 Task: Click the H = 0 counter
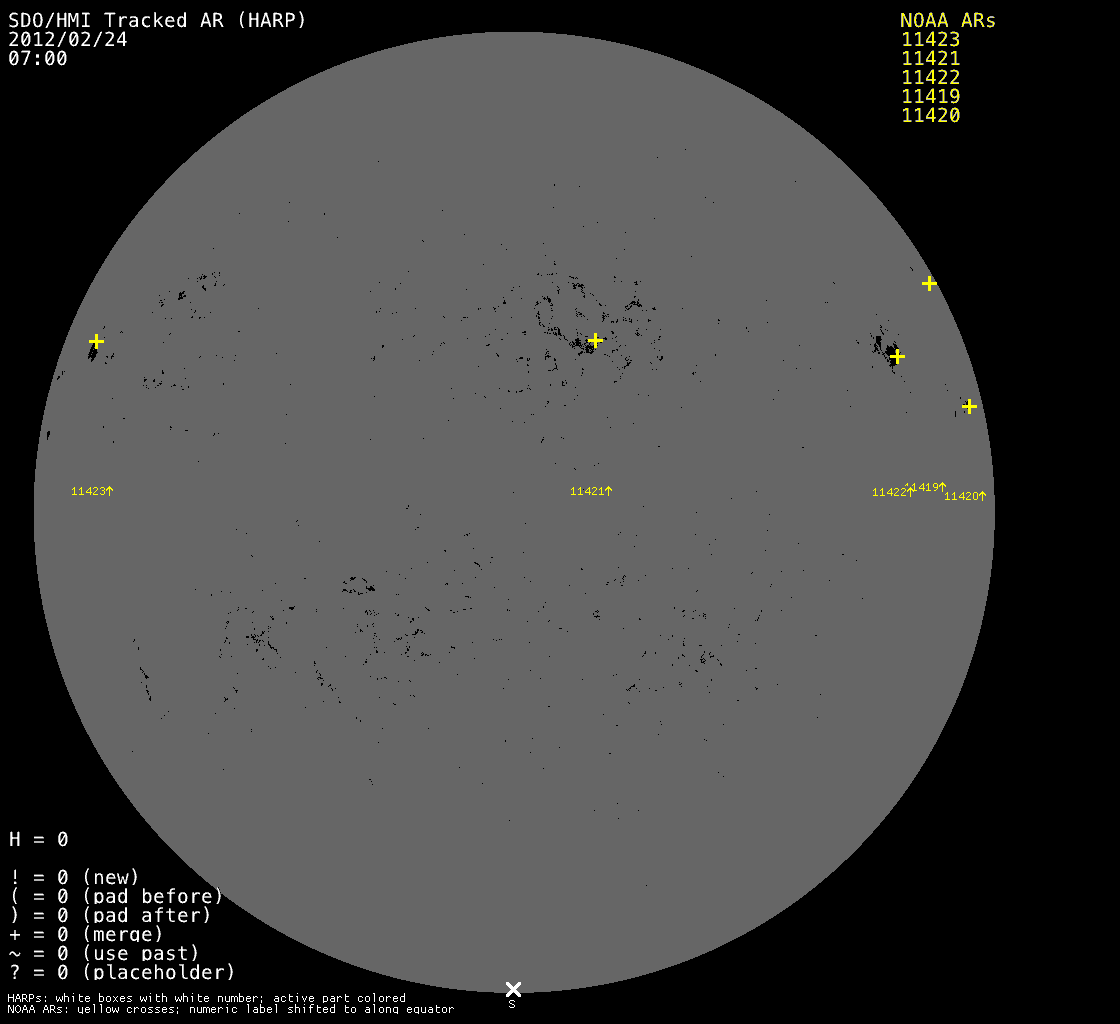tap(38, 839)
